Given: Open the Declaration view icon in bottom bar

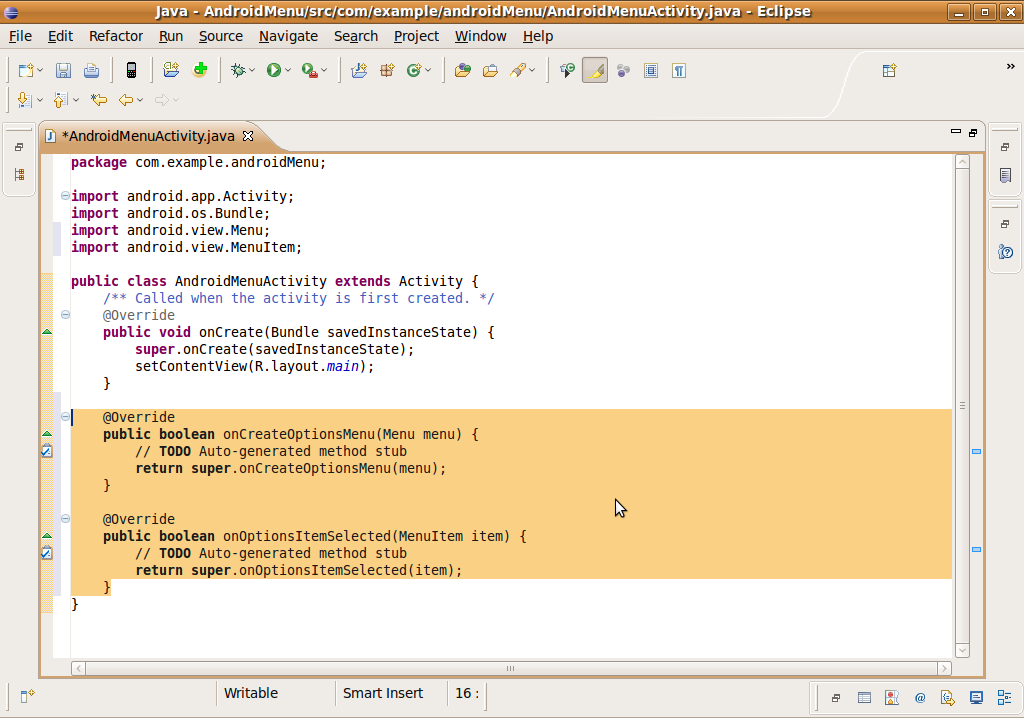Looking at the screenshot, I should 948,698.
